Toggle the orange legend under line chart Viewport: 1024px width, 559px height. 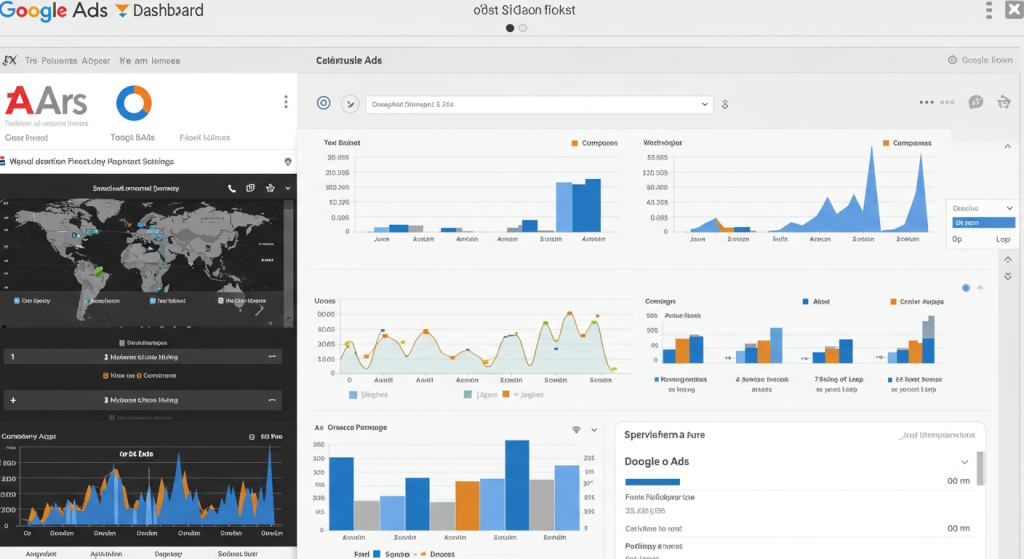point(523,395)
